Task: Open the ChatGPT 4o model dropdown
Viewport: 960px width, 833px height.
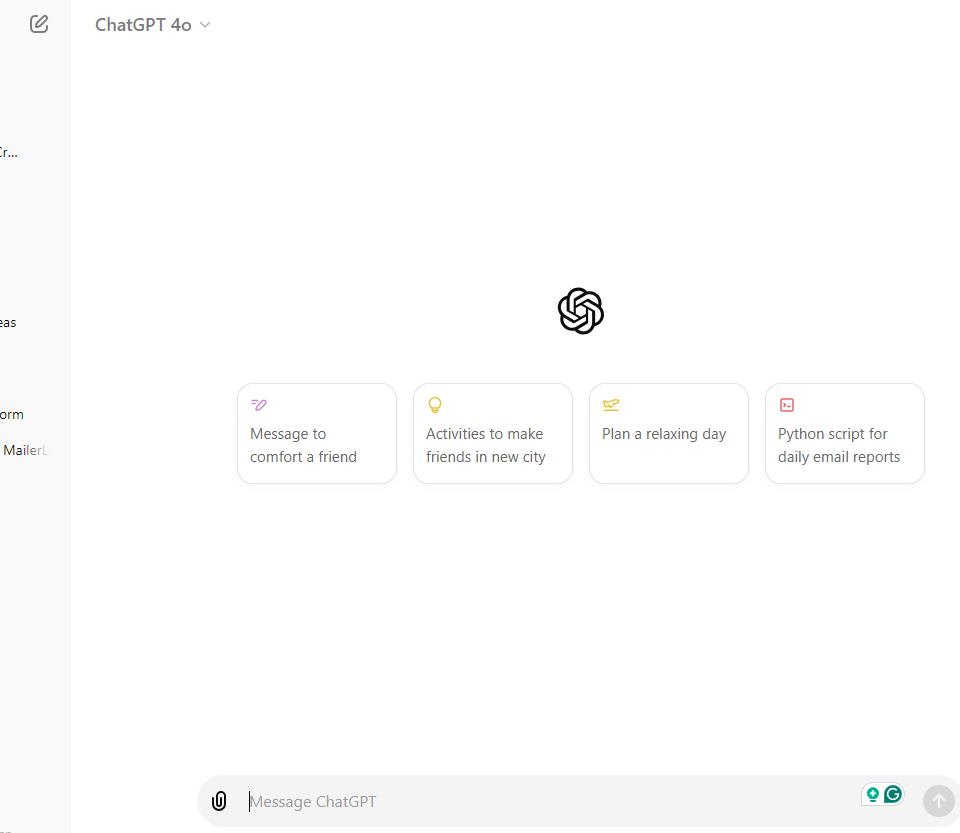Action: [x=152, y=25]
